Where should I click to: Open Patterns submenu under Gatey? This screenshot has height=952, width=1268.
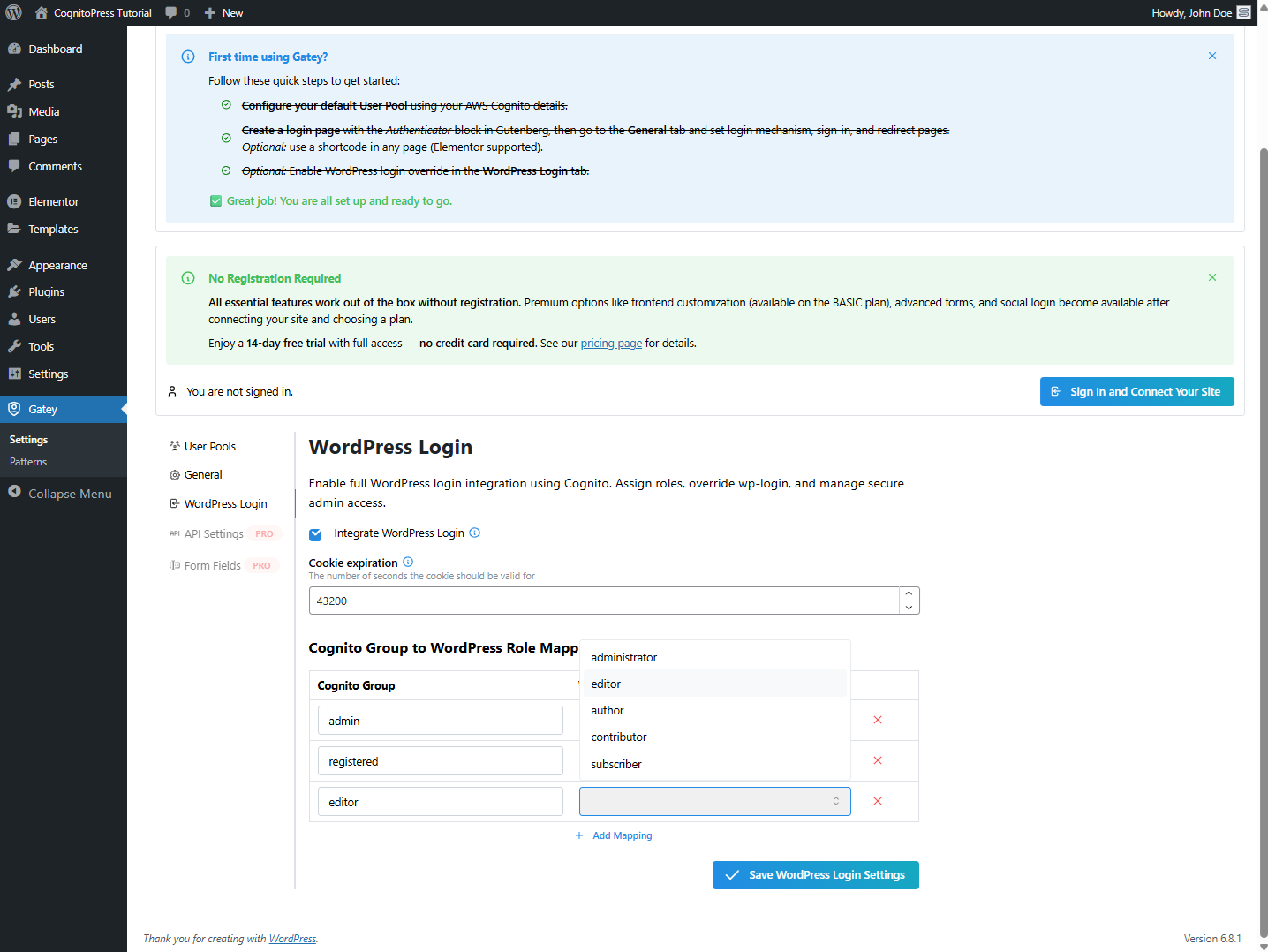pos(28,462)
